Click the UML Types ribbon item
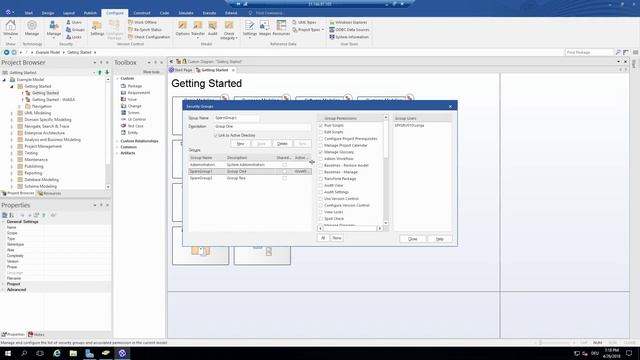Screen dimensions: 640x360 point(304,22)
